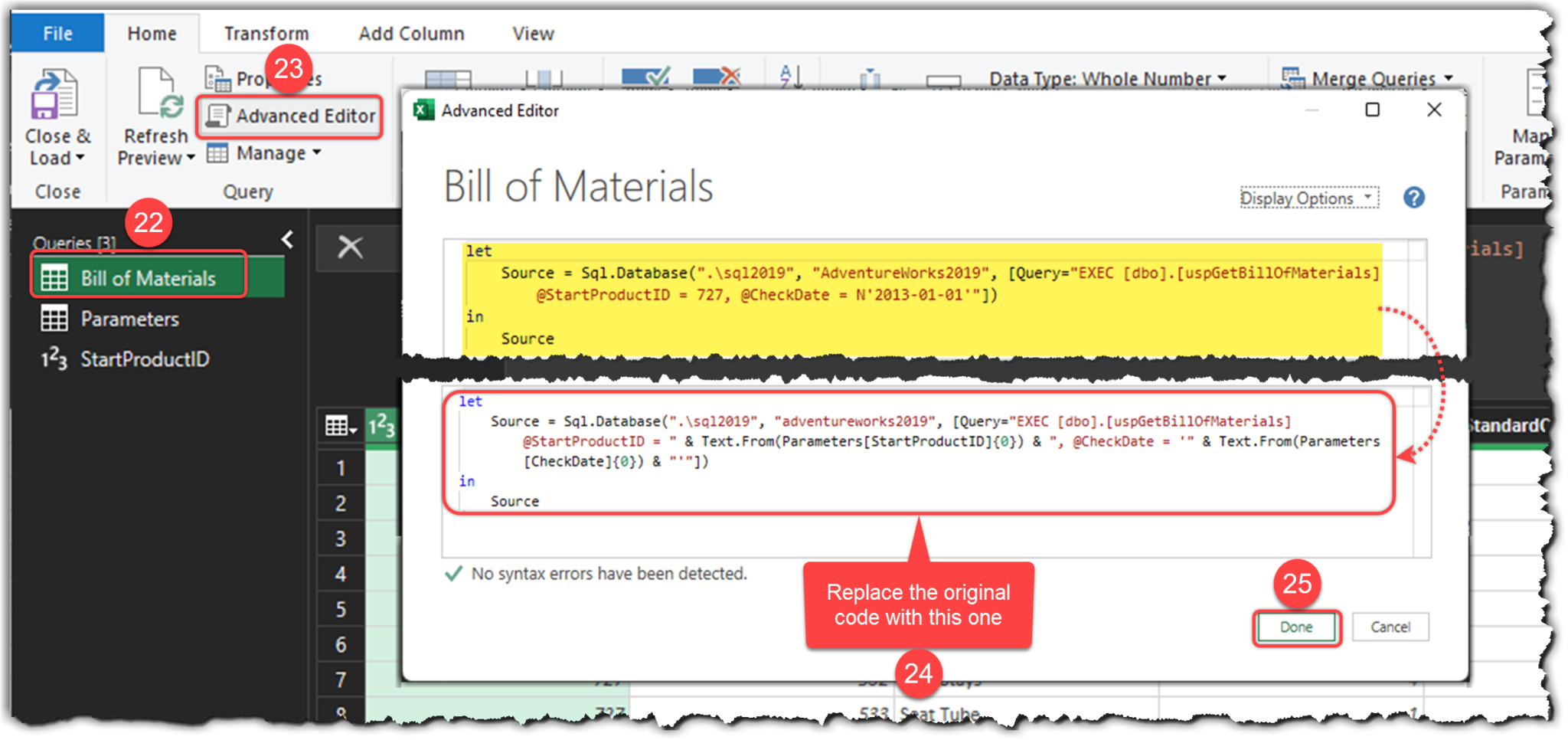Switch to the Home ribbon tab

(x=152, y=34)
